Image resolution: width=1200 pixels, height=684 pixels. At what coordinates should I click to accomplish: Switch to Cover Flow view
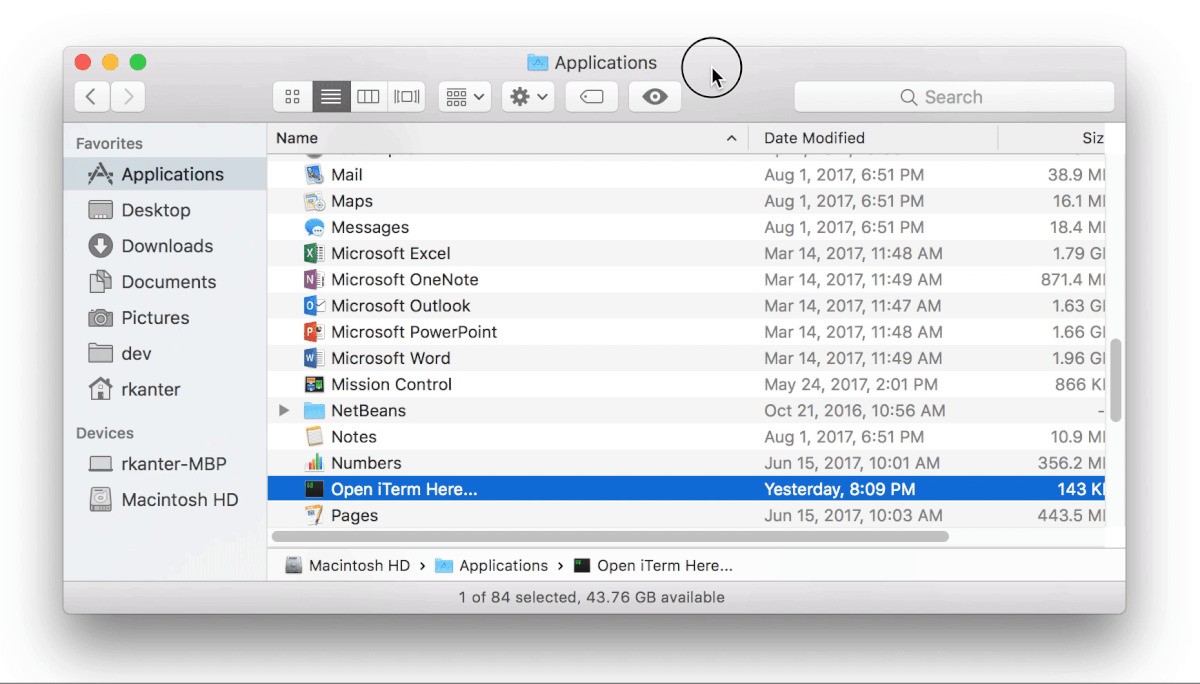coord(406,97)
